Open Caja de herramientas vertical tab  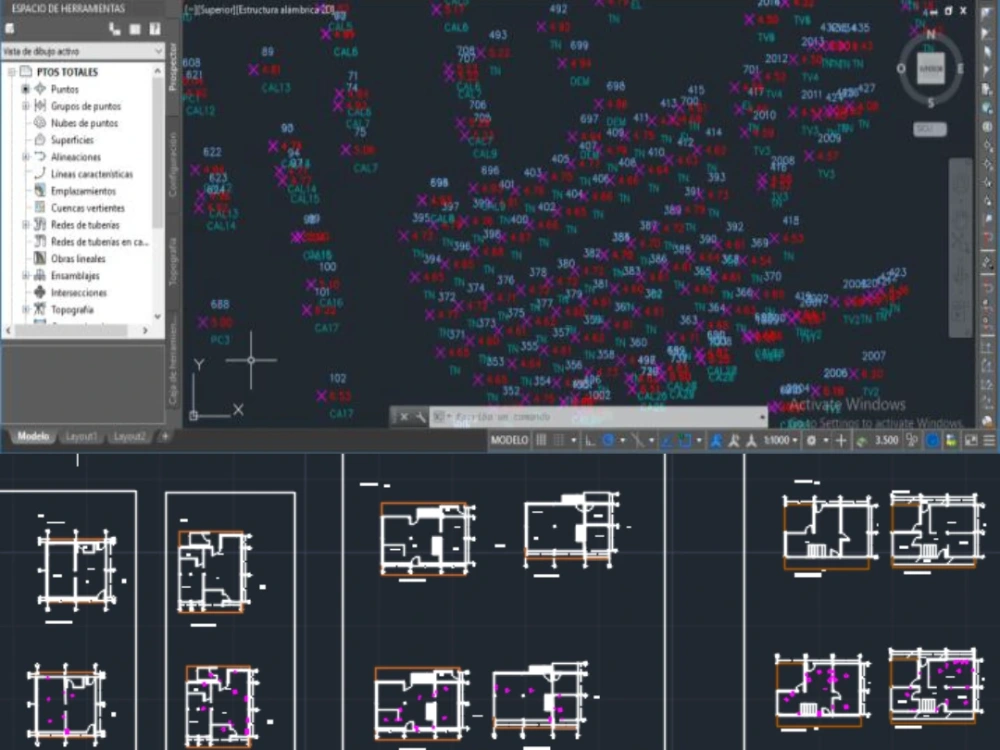coord(173,362)
